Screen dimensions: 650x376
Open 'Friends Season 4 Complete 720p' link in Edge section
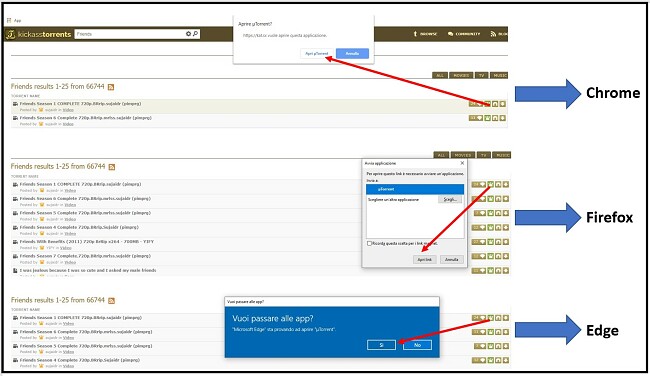80,360
